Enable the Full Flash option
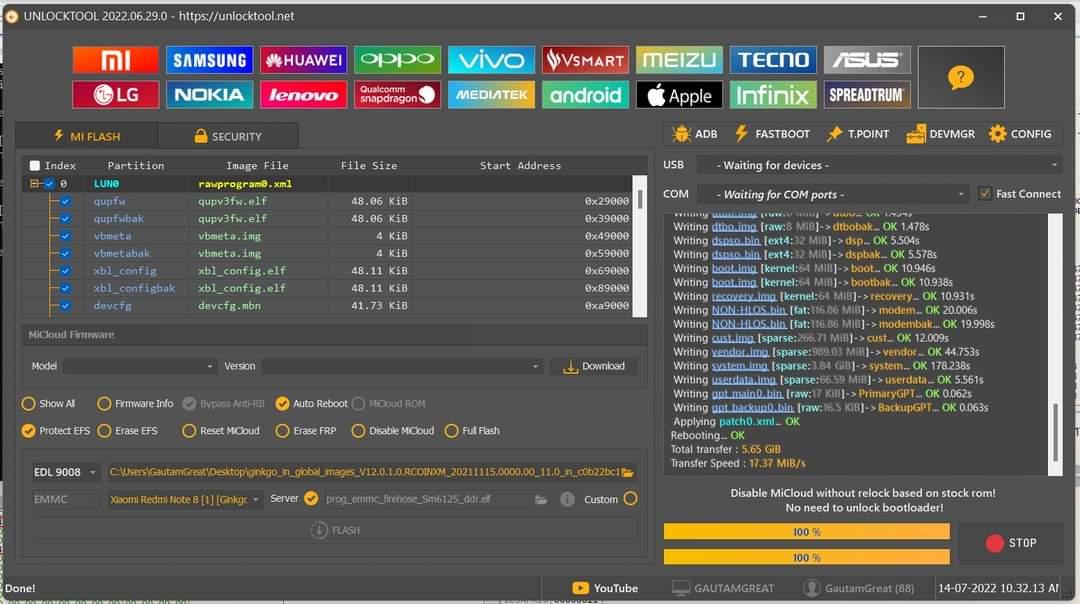 pyautogui.click(x=451, y=430)
